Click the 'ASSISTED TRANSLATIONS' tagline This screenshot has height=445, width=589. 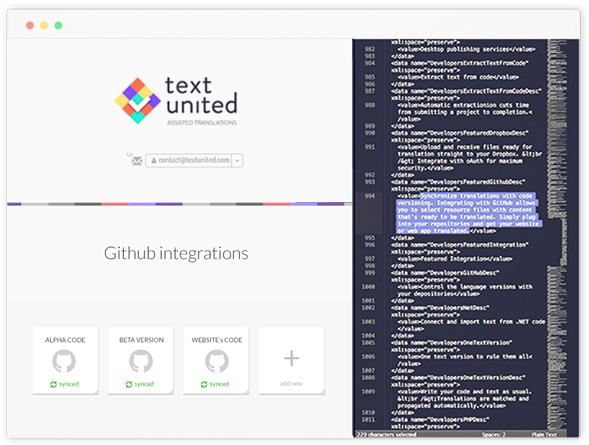tap(202, 123)
